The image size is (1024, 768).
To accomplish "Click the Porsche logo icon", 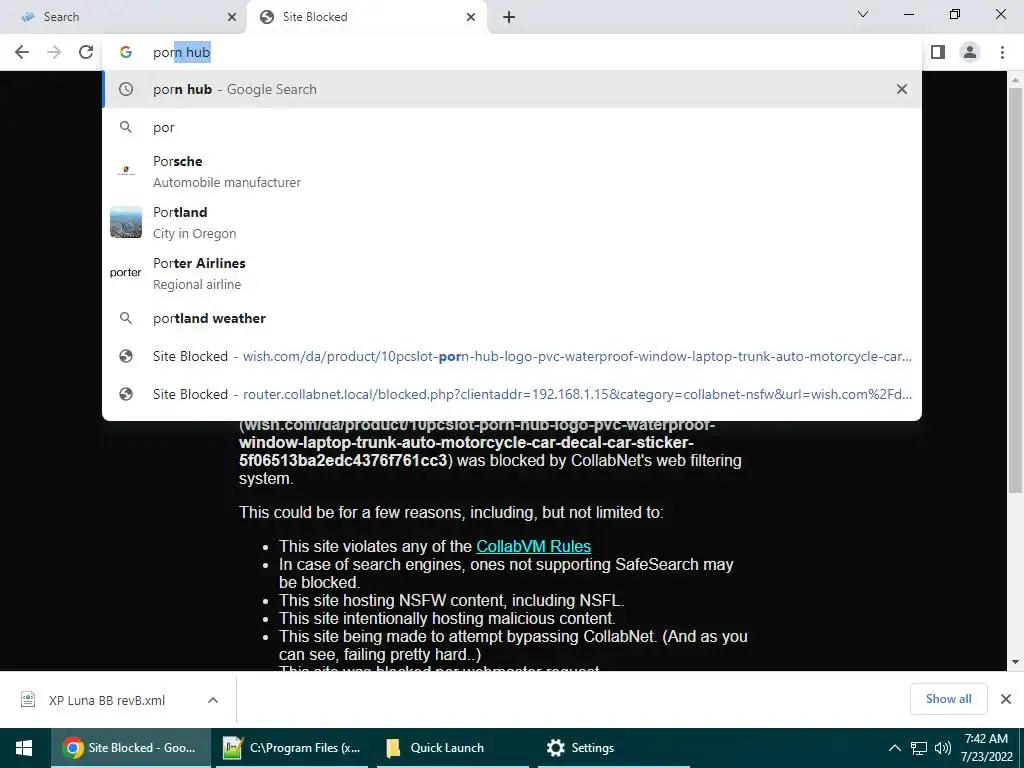I will click(x=126, y=170).
